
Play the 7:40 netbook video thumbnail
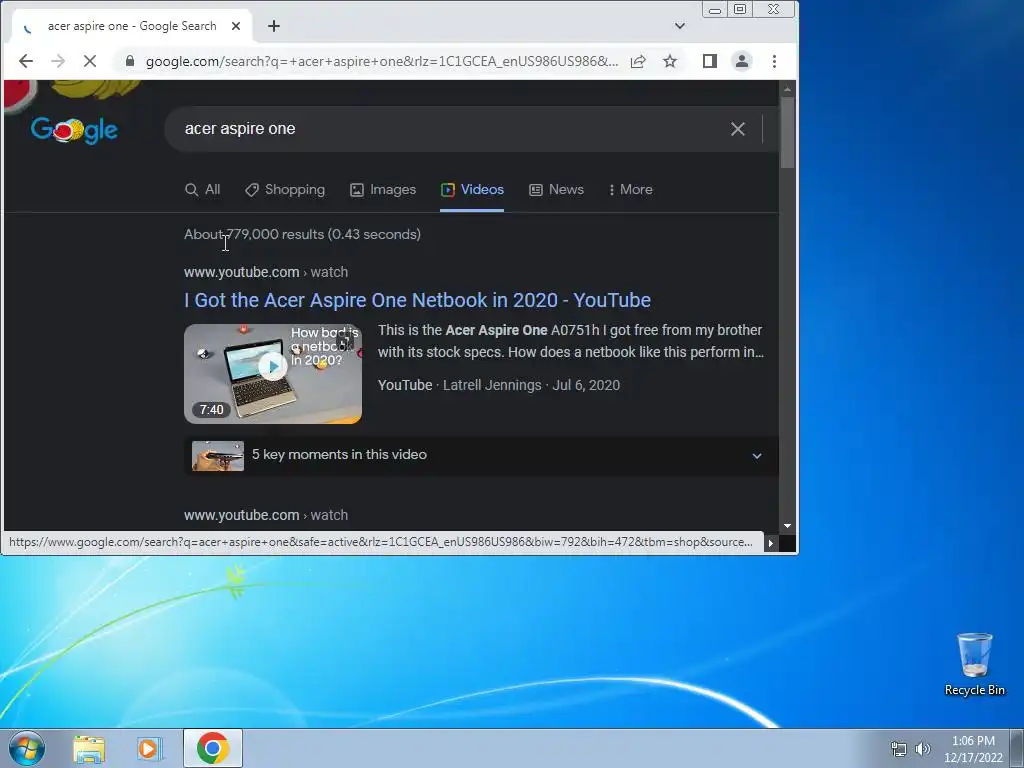tap(273, 374)
